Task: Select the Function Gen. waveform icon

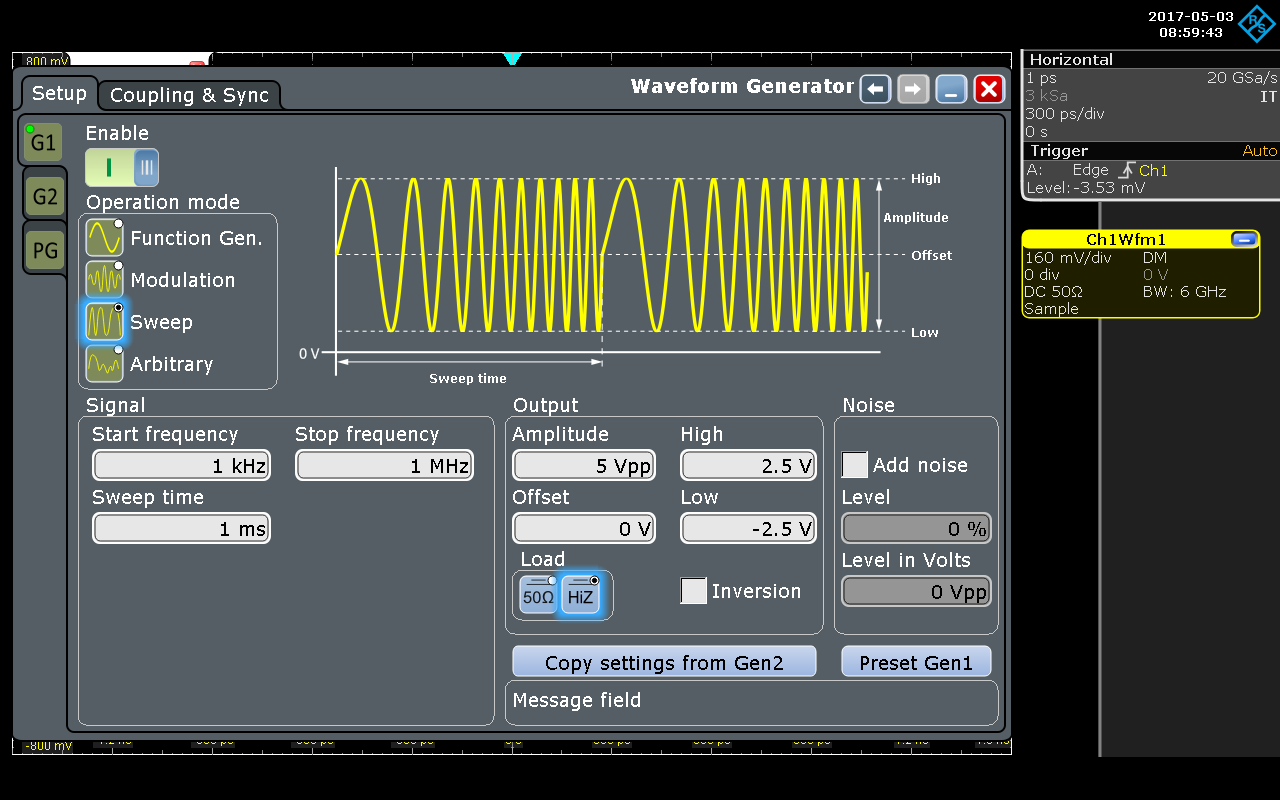Action: tap(104, 238)
